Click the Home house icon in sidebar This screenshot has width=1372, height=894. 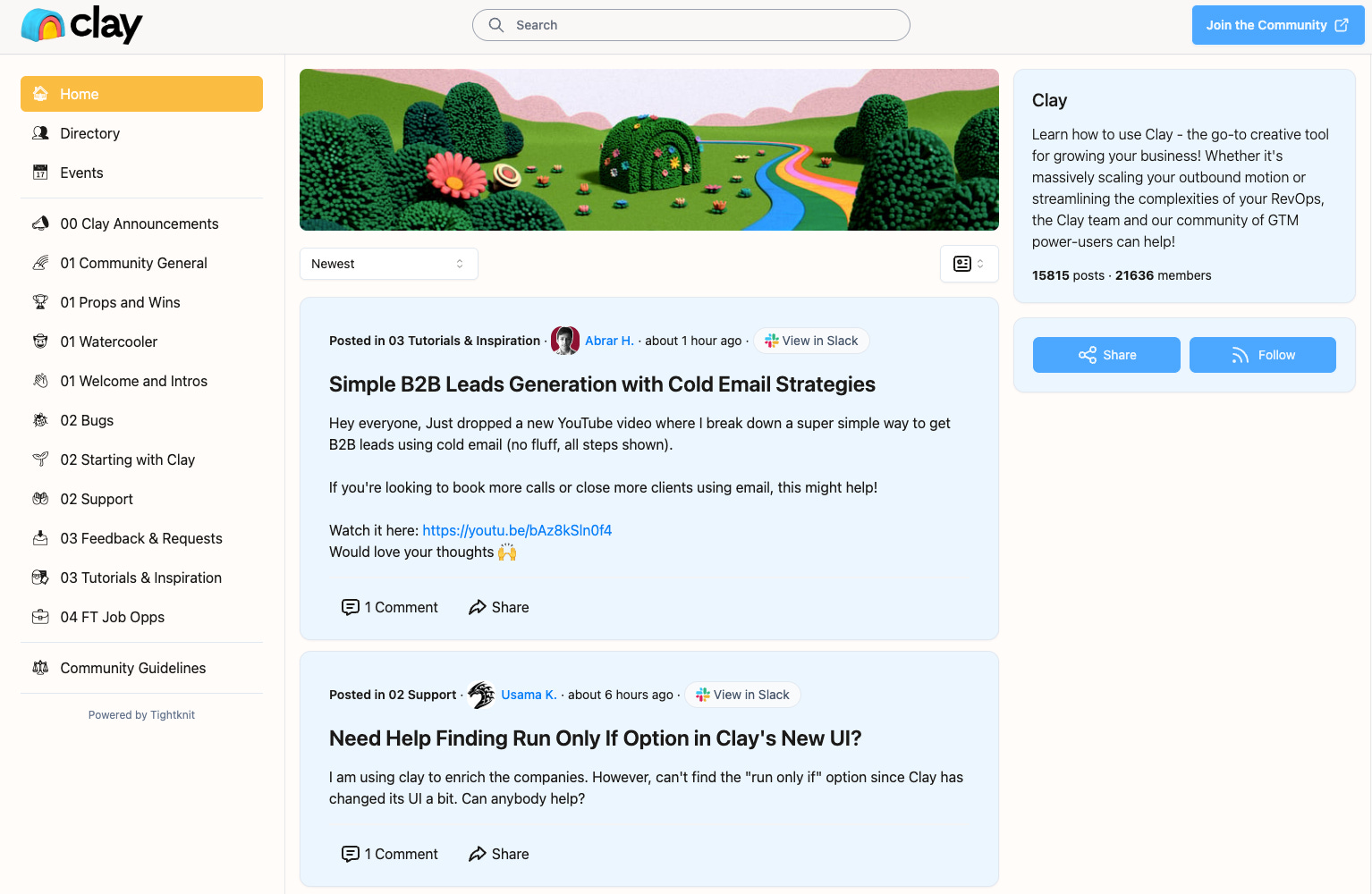tap(40, 94)
